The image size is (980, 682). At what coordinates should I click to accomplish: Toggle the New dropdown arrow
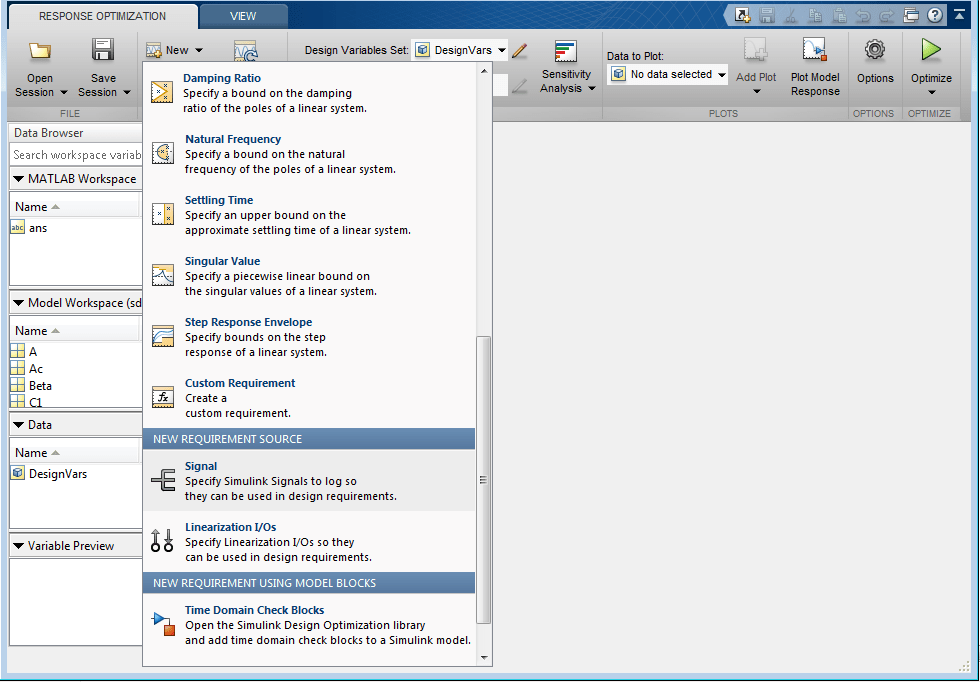(199, 51)
